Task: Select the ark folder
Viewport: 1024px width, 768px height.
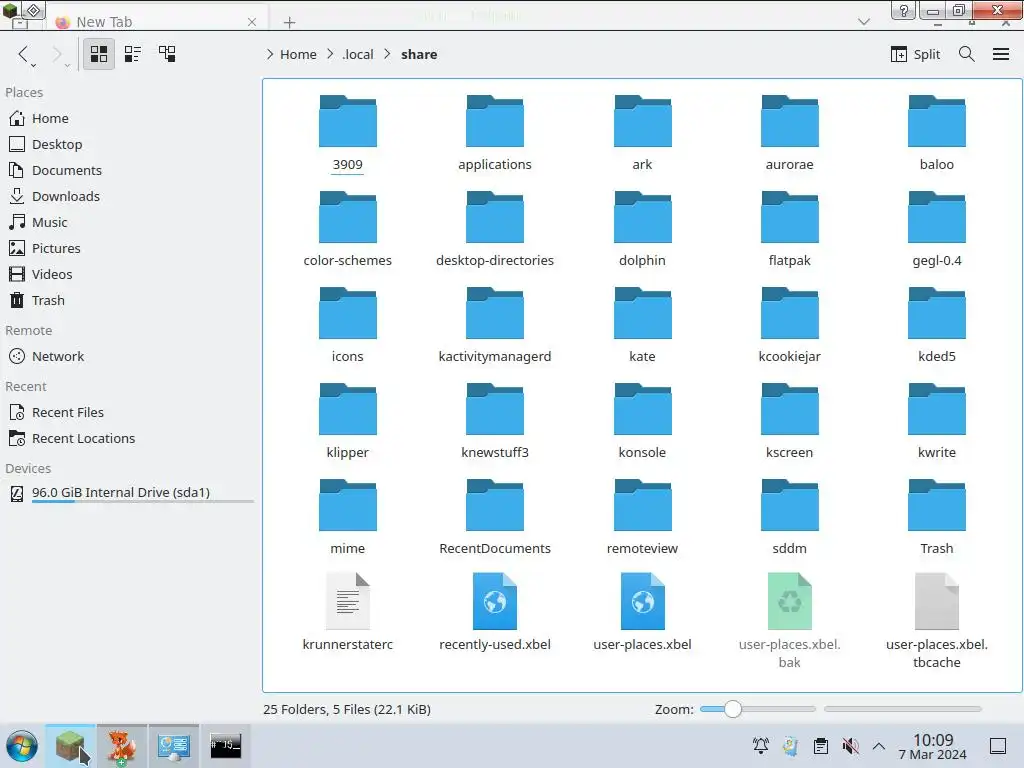Action: point(642,134)
